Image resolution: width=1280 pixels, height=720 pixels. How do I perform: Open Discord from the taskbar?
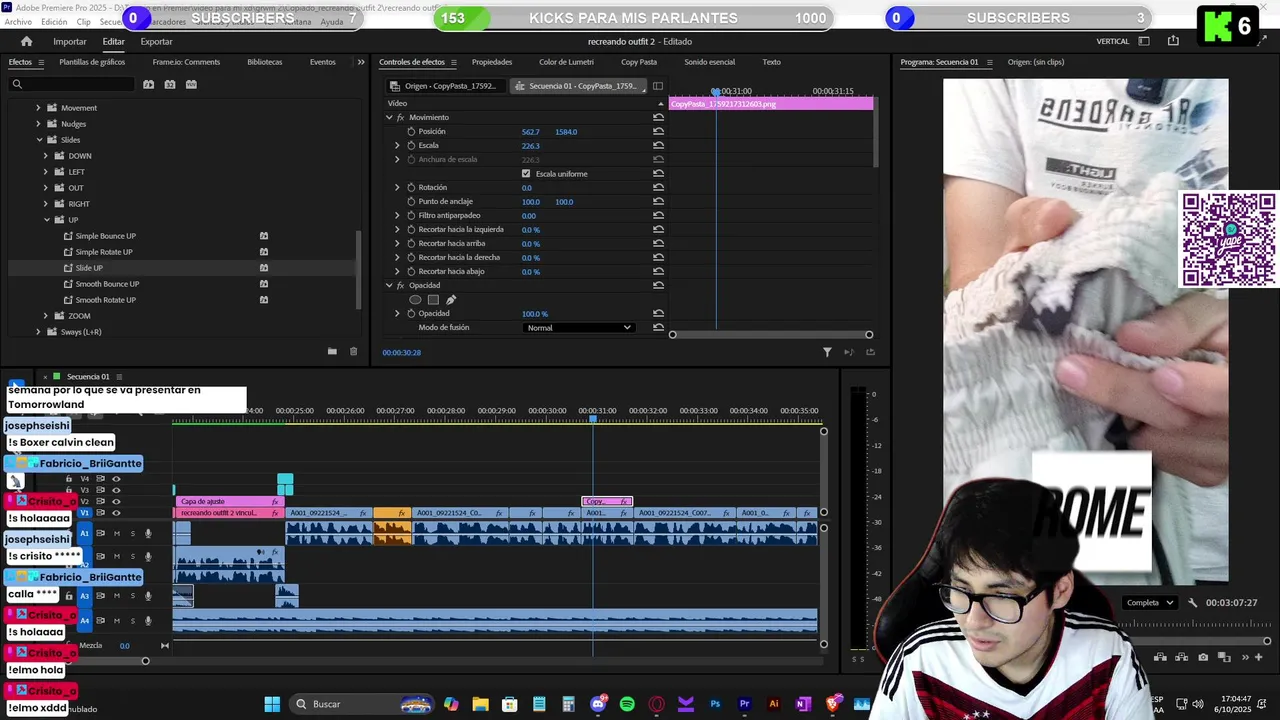pos(598,704)
